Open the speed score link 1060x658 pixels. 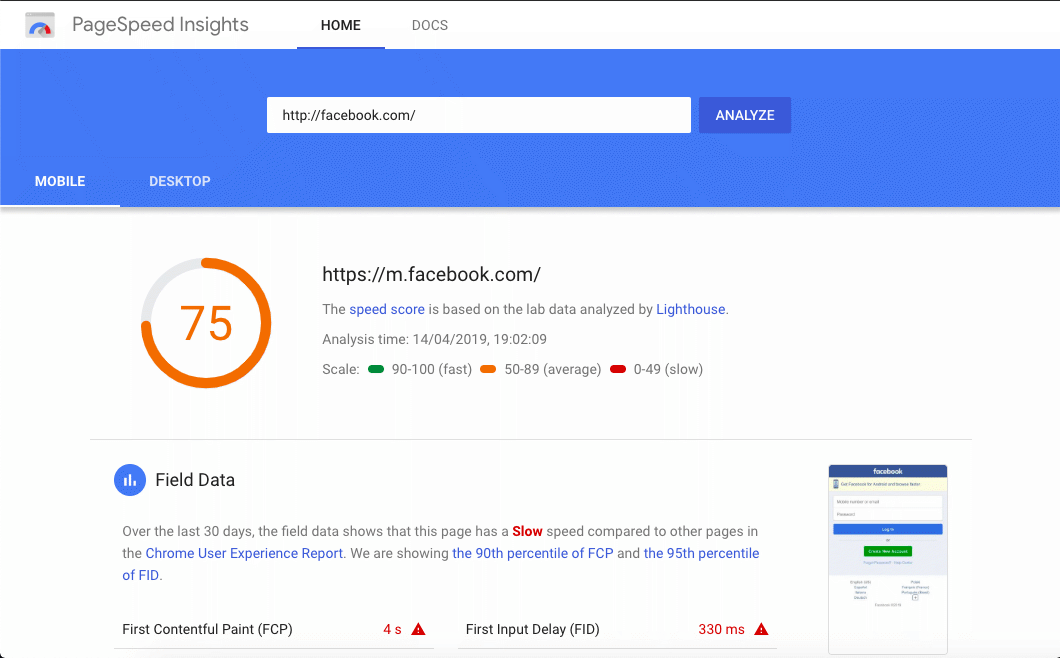tap(387, 309)
